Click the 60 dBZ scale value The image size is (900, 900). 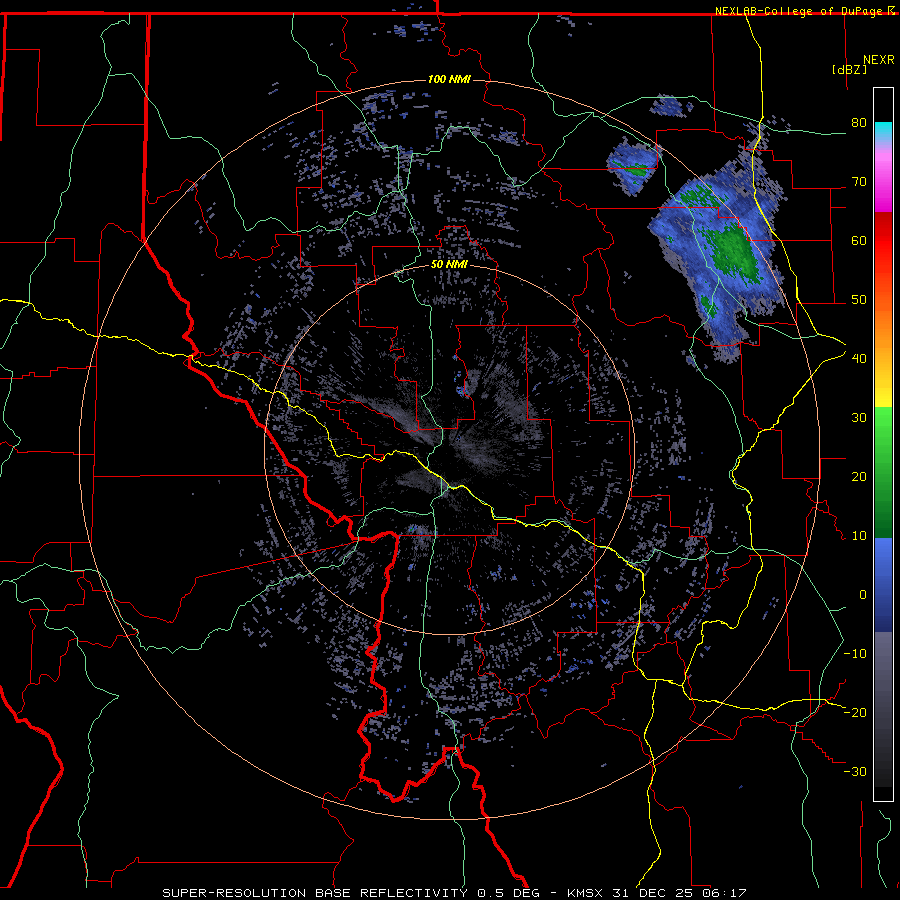click(x=859, y=240)
